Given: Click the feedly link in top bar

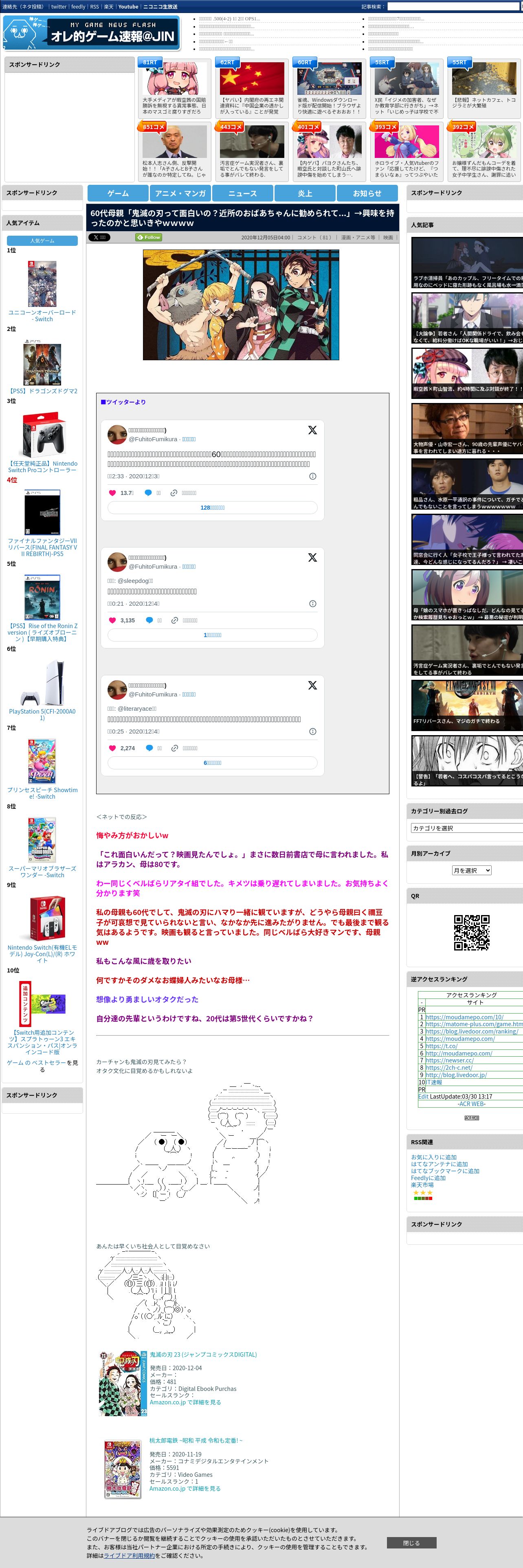Looking at the screenshot, I should click(x=78, y=7).
